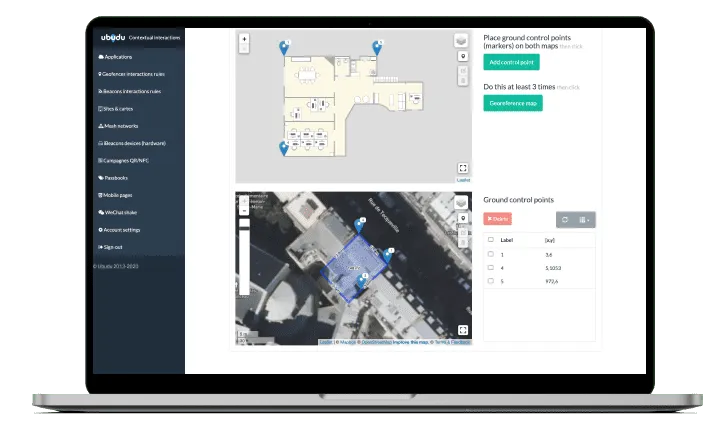Select marker tool on the floor plan map
The width and height of the screenshot is (723, 440).
click(463, 56)
